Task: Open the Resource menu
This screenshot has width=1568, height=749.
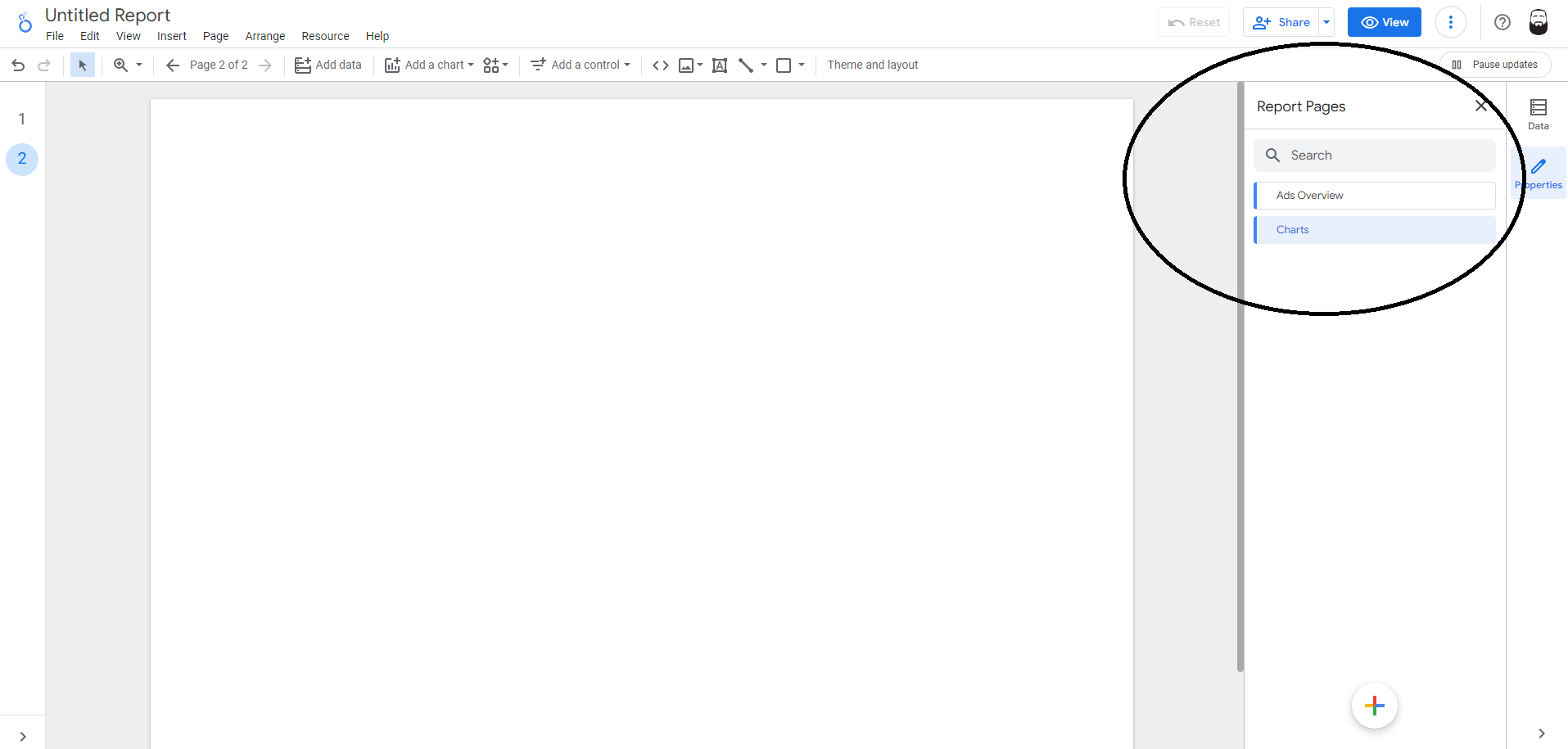Action: click(325, 36)
